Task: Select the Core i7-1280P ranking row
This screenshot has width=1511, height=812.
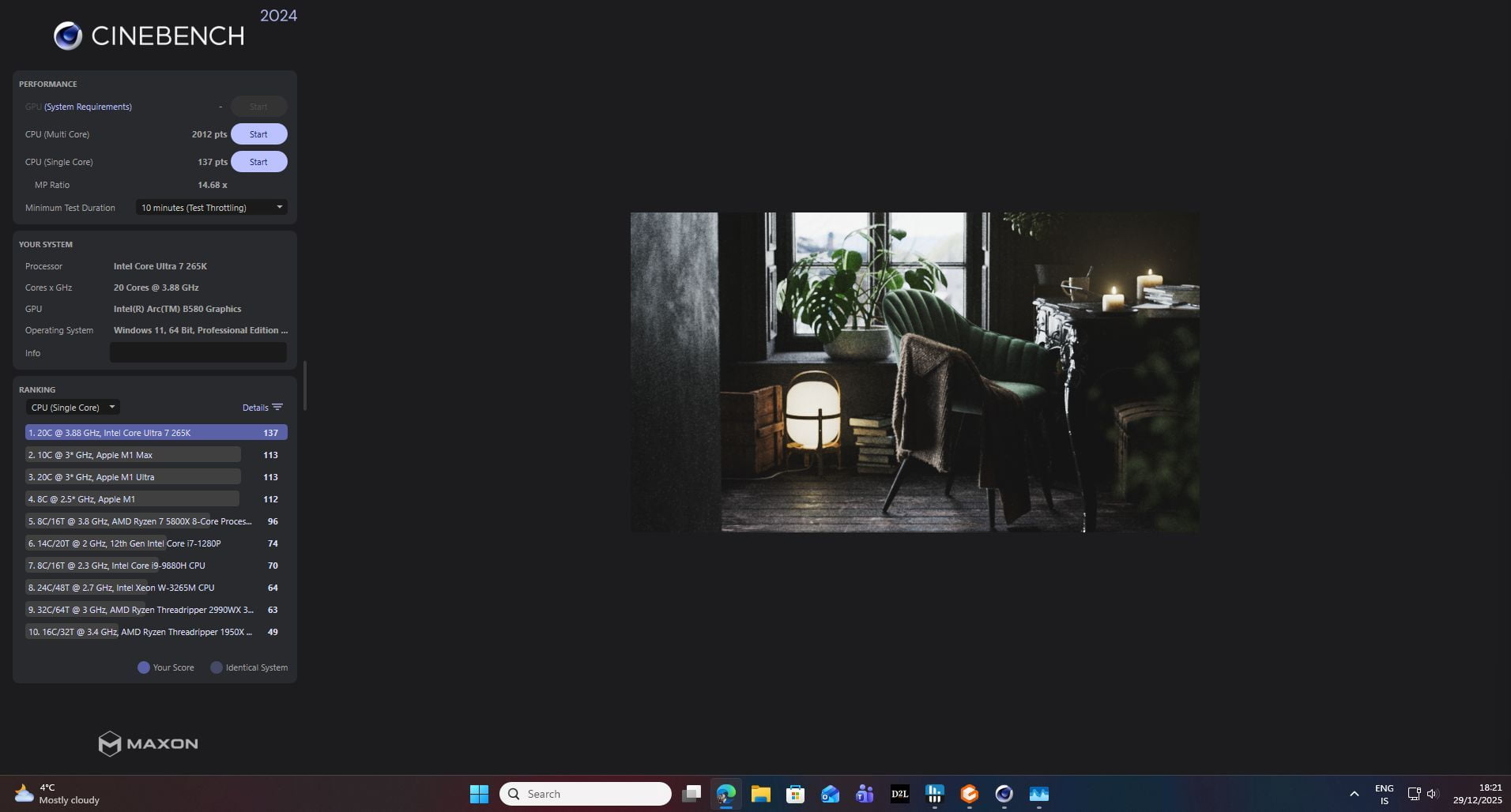Action: click(x=156, y=543)
